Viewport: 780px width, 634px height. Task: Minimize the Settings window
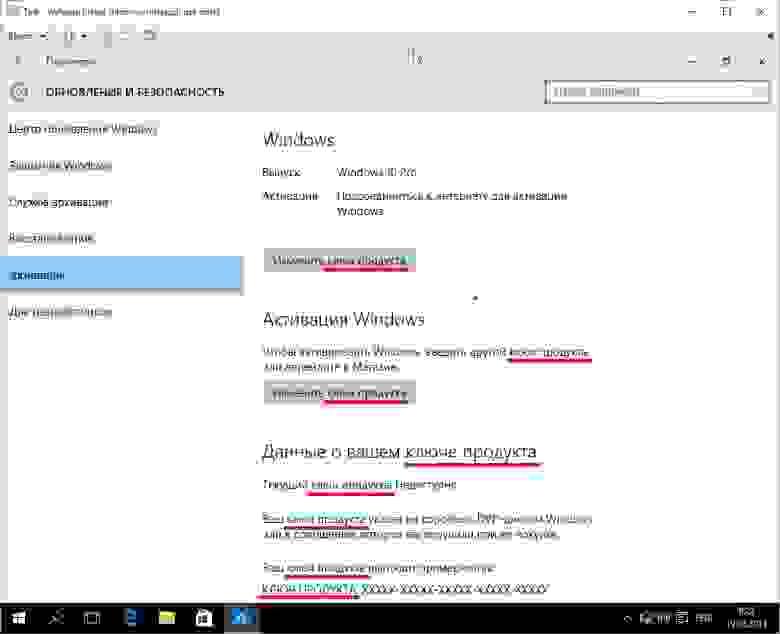[x=691, y=61]
